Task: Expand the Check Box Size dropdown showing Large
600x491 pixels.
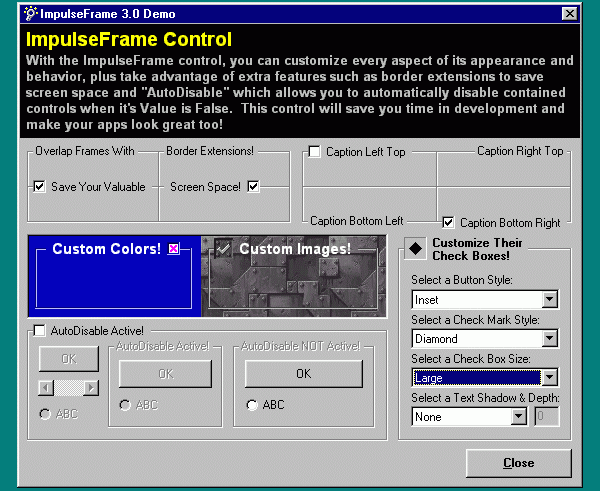Action: click(x=549, y=377)
